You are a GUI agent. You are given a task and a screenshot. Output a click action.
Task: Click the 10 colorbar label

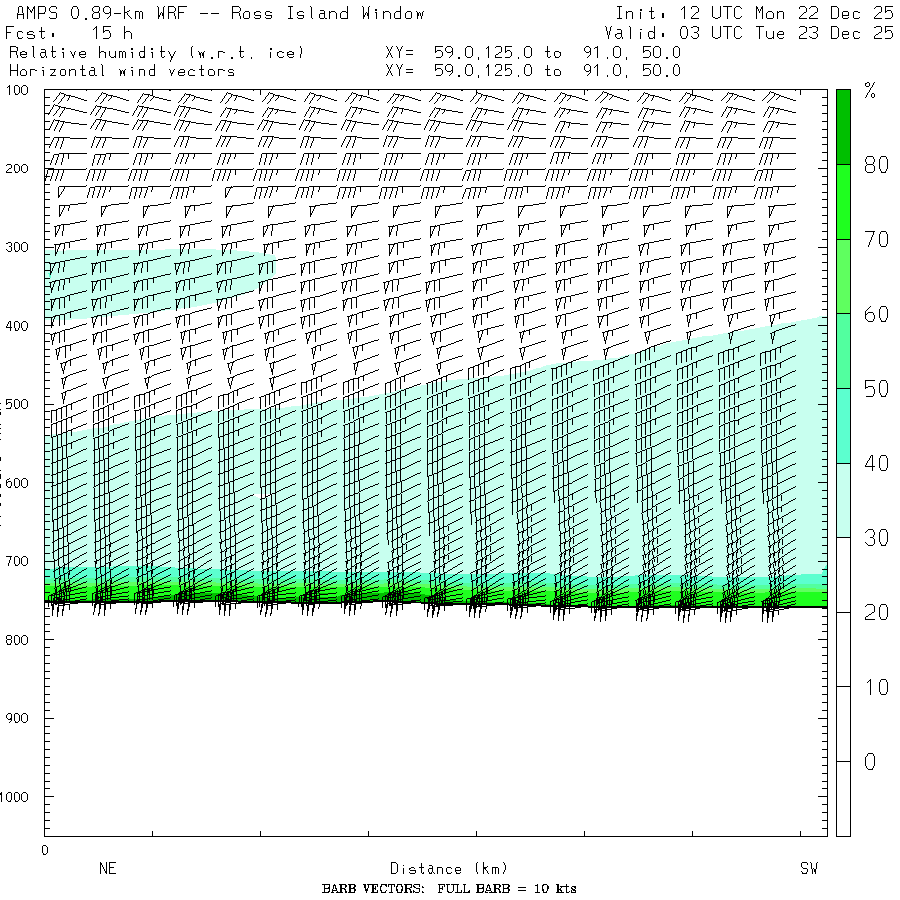pyautogui.click(x=876, y=687)
